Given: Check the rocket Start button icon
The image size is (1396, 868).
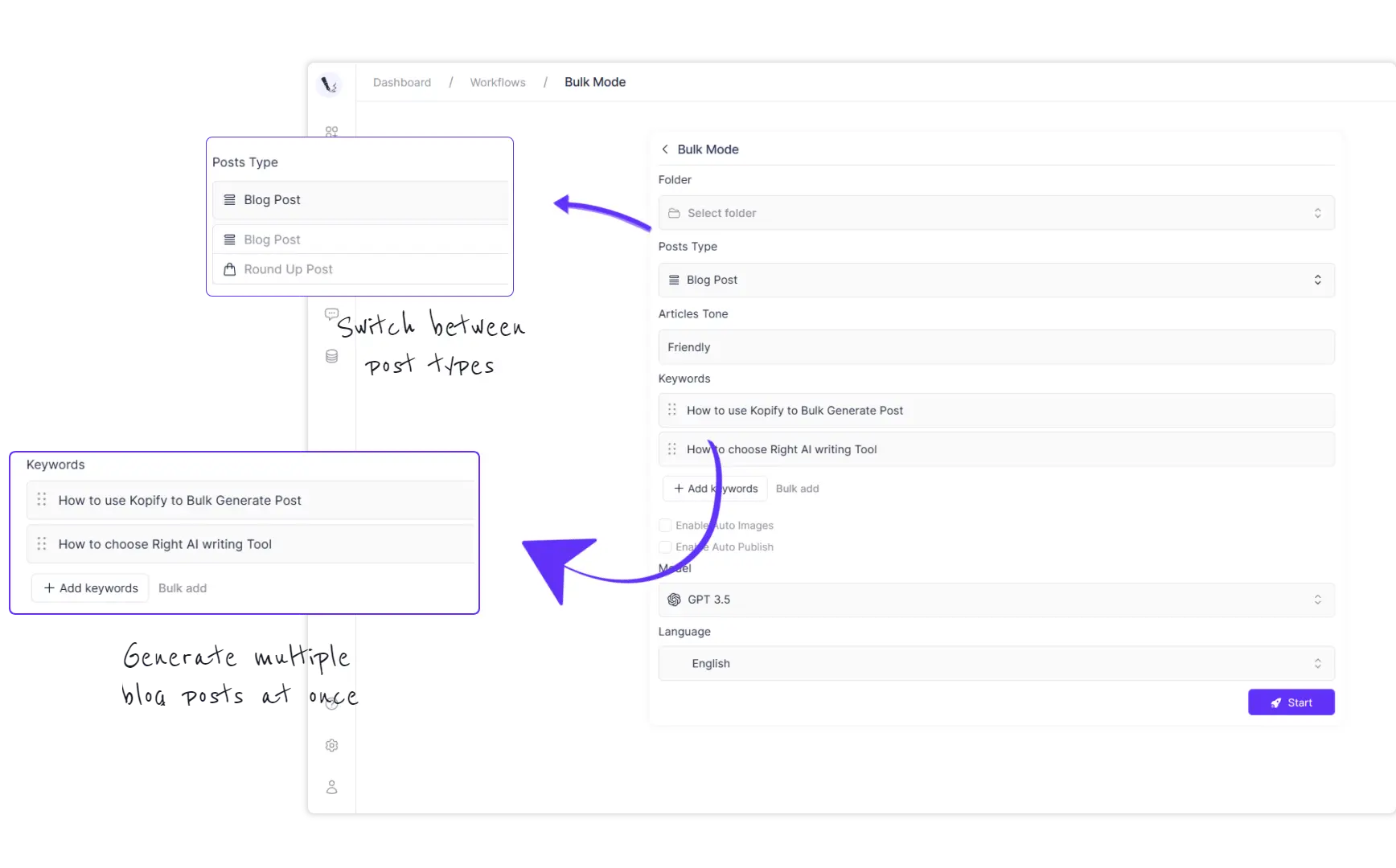Looking at the screenshot, I should click(x=1275, y=702).
